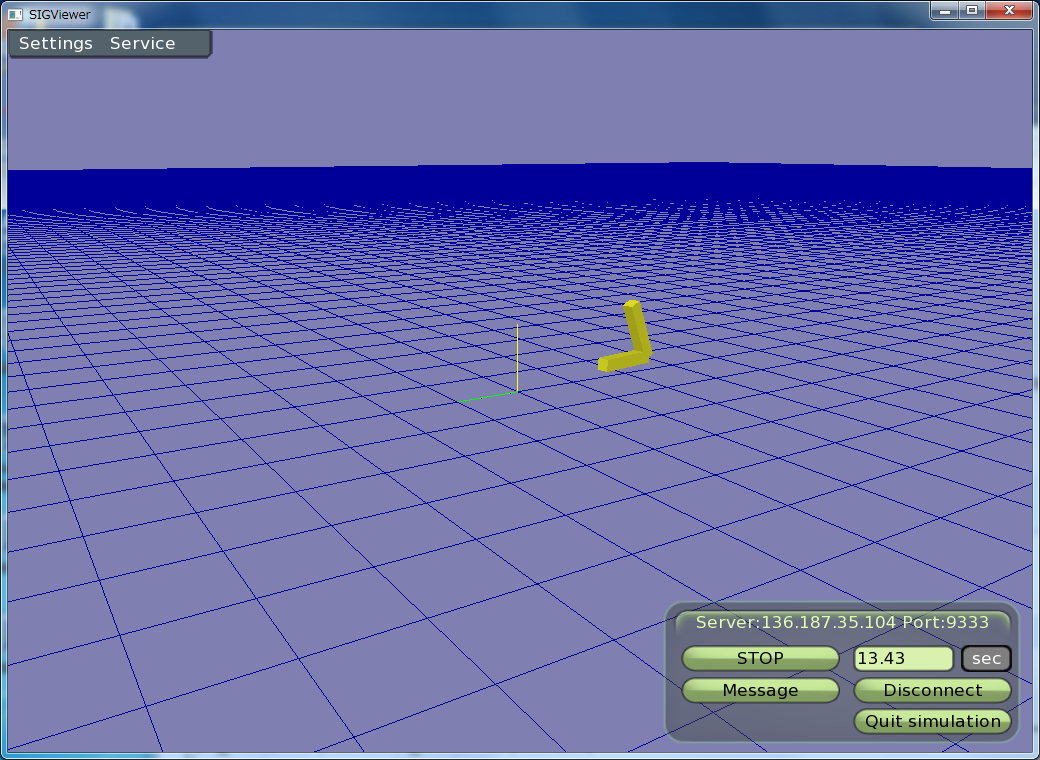This screenshot has width=1040, height=760.
Task: Maximize the SIGViewer window
Action: [971, 10]
